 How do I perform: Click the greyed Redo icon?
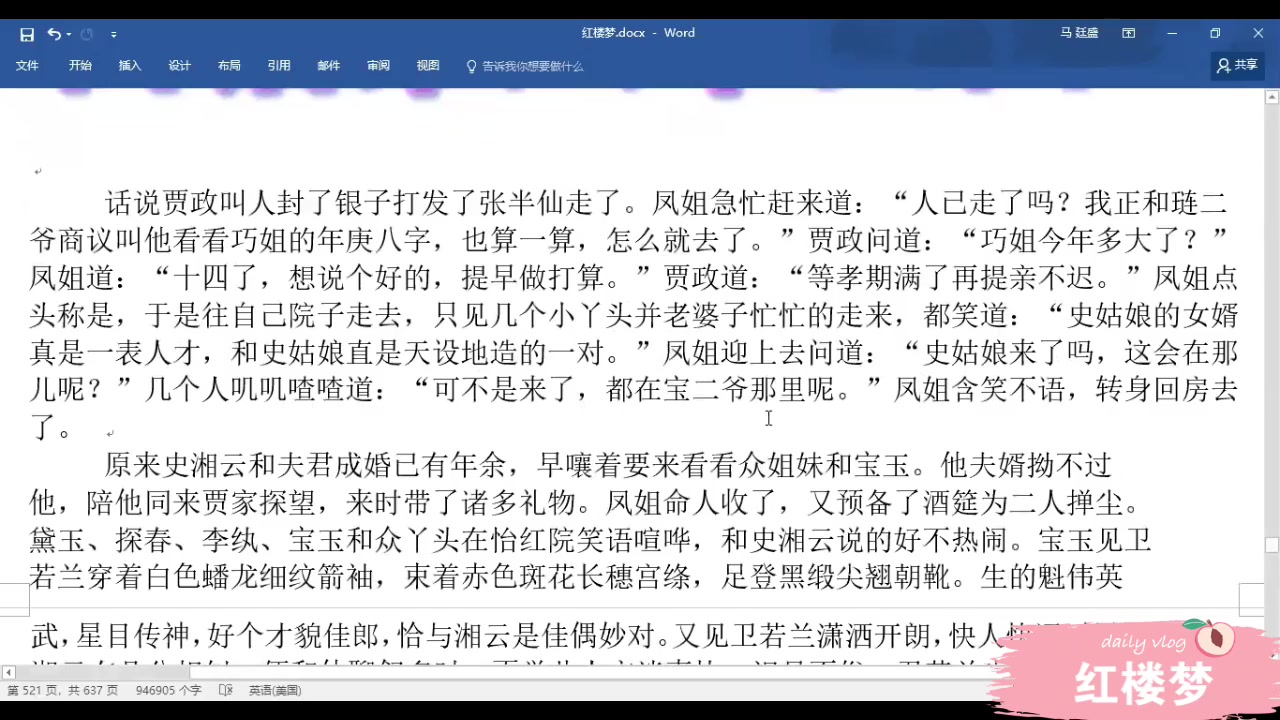[x=87, y=34]
